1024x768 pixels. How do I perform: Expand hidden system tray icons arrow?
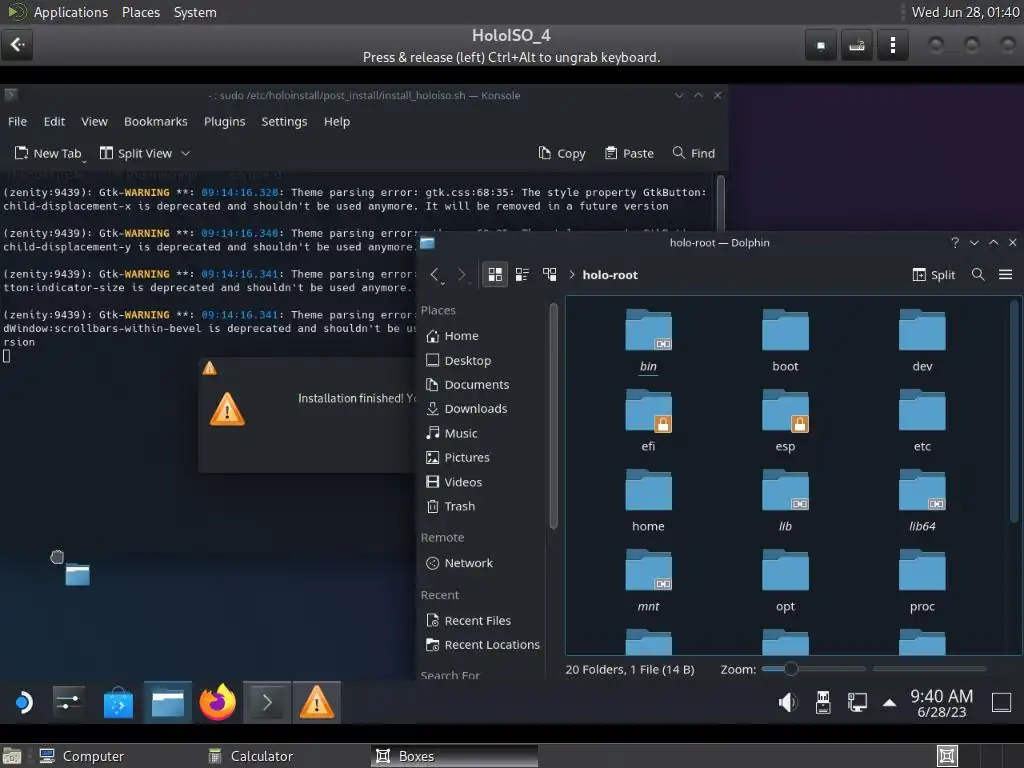point(889,703)
